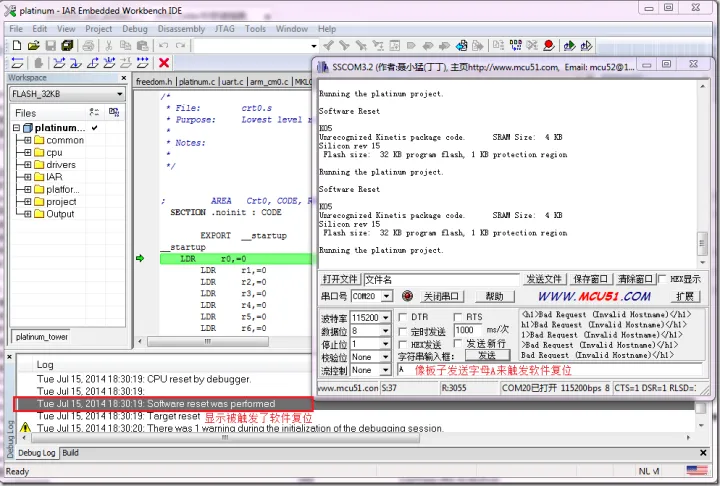
Task: Open the Debug menu
Action: click(135, 29)
